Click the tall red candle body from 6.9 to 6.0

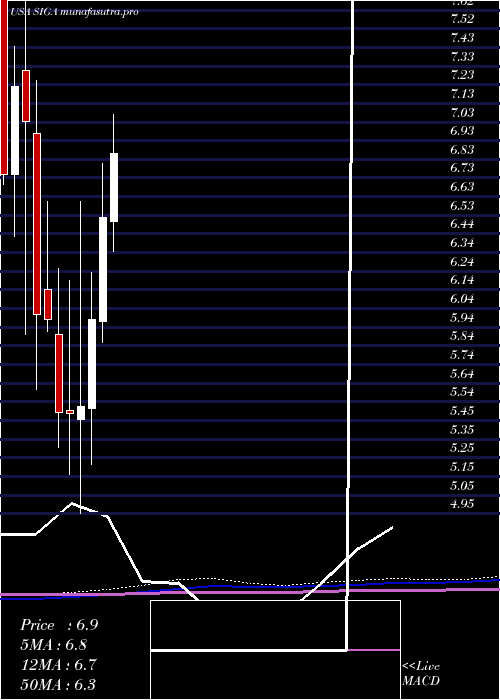click(37, 224)
